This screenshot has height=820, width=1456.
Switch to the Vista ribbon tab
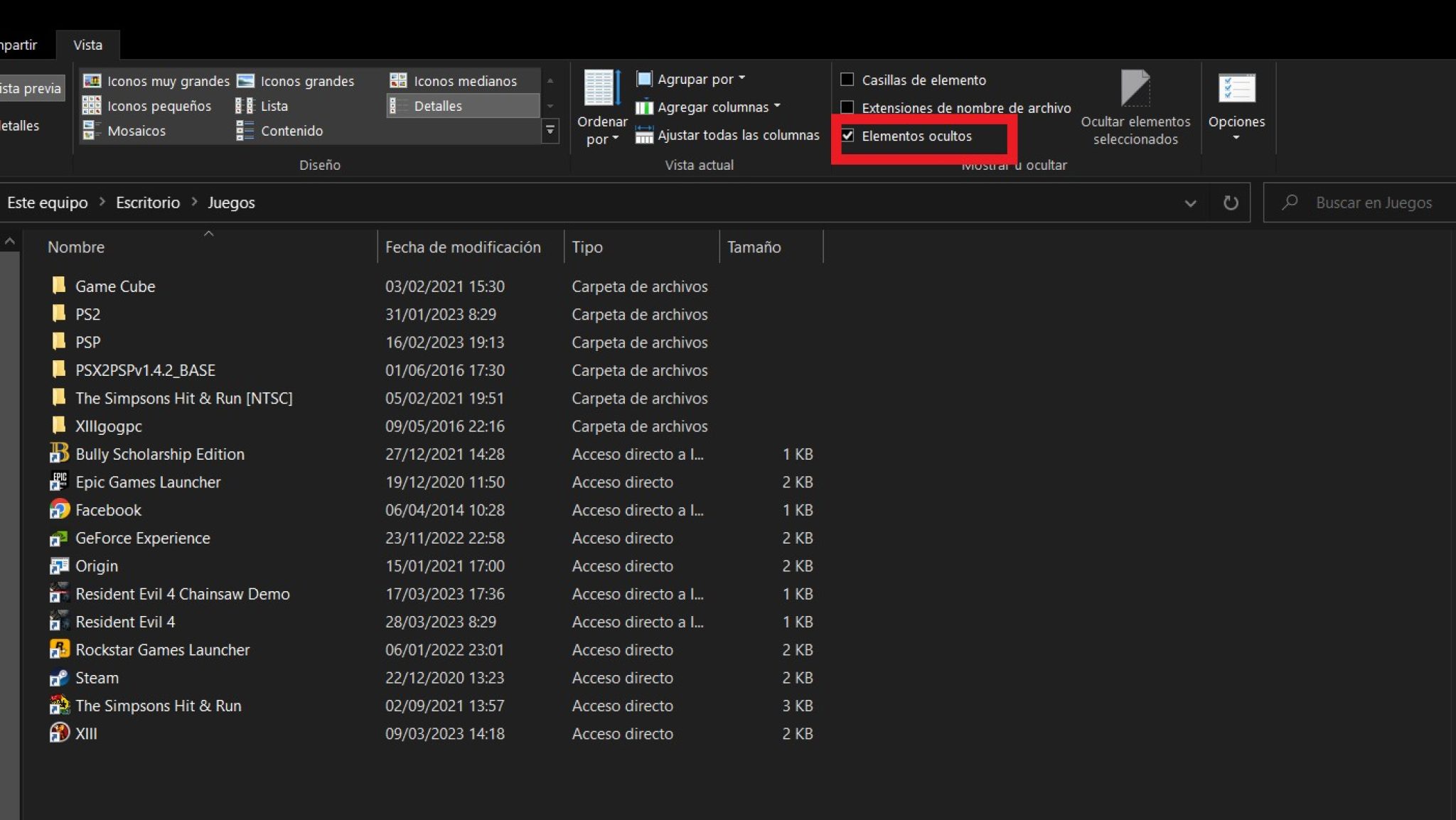pos(87,44)
